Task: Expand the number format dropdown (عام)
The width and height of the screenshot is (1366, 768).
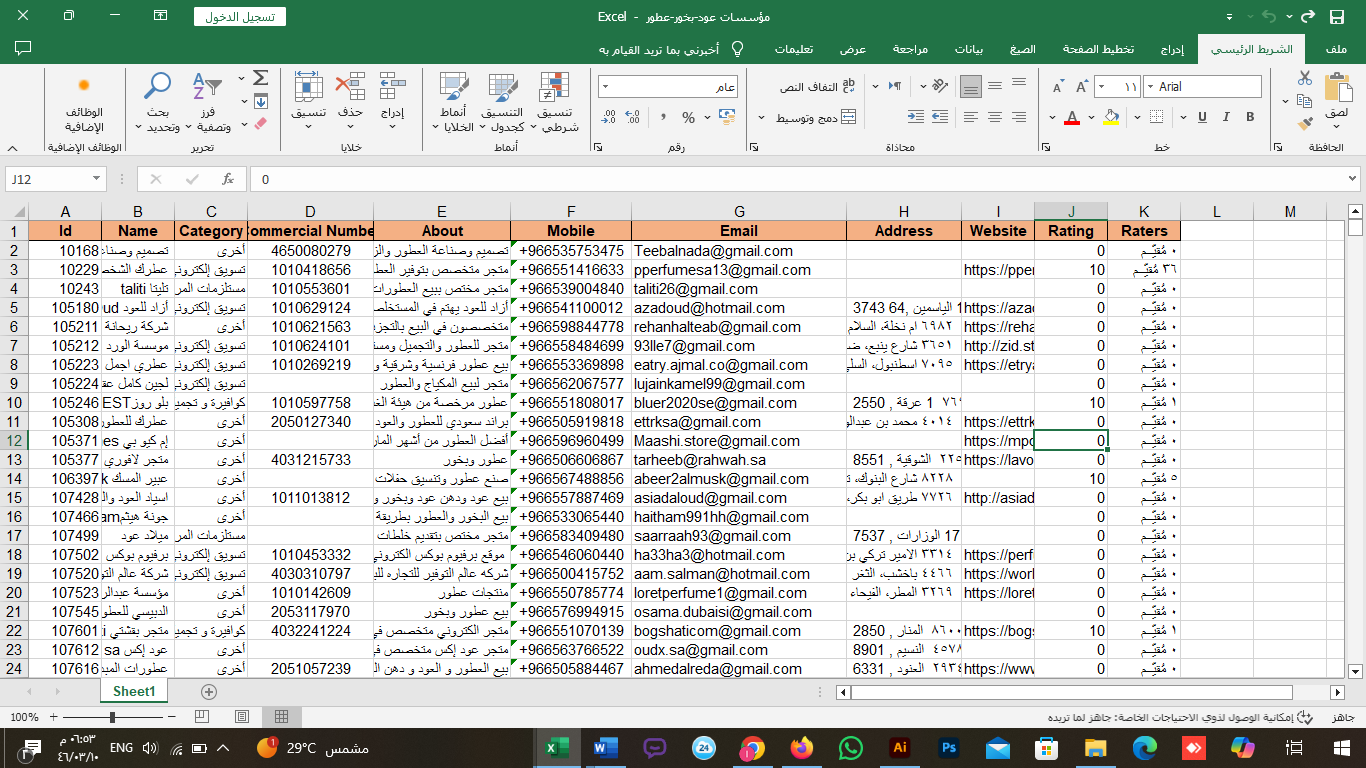Action: tap(606, 87)
